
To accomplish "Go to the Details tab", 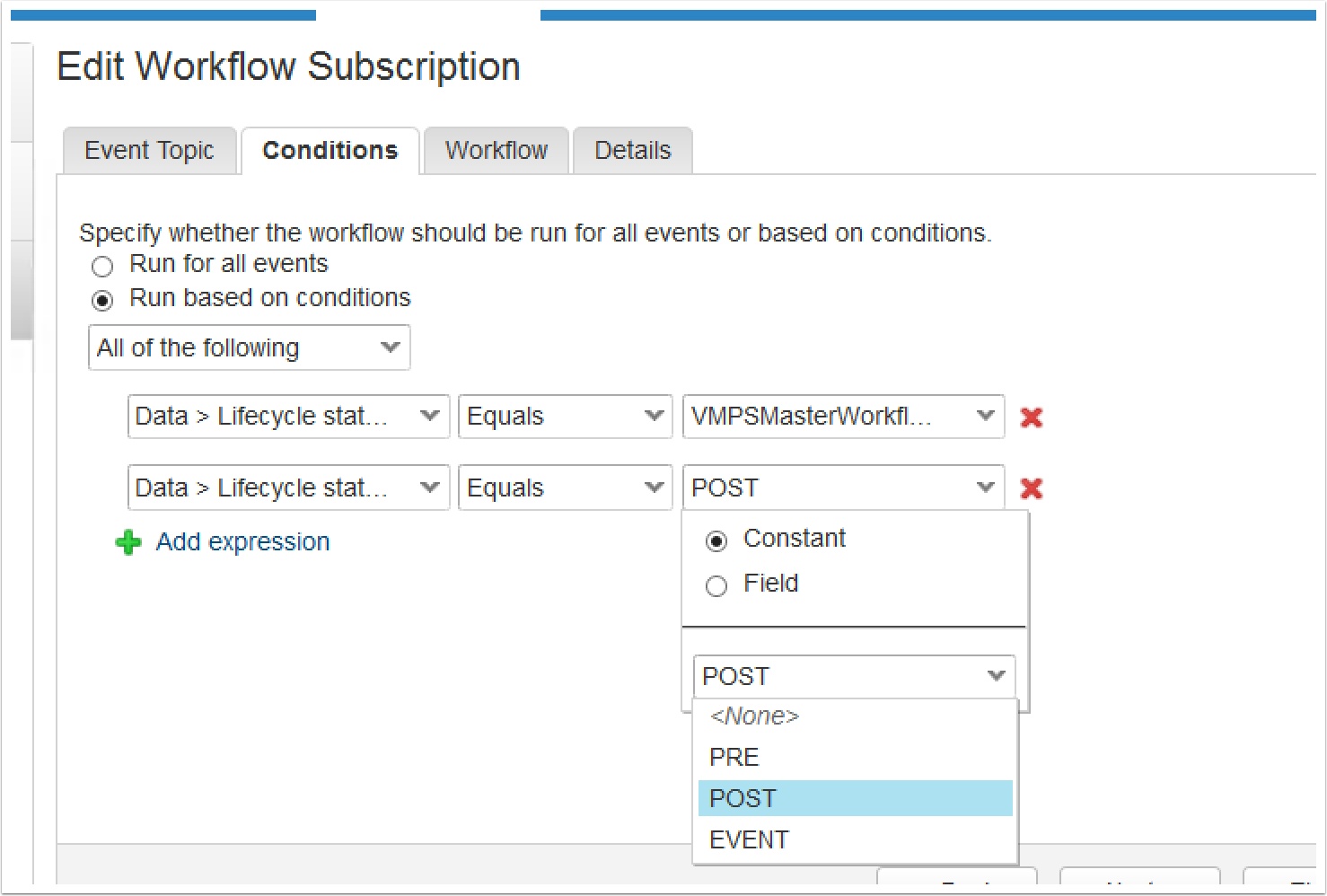I will coord(632,151).
